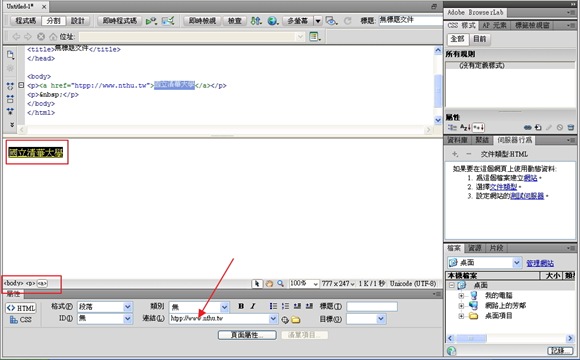Switch properties to HTML mode
Viewport: 580px width, 360px height.
(21, 308)
